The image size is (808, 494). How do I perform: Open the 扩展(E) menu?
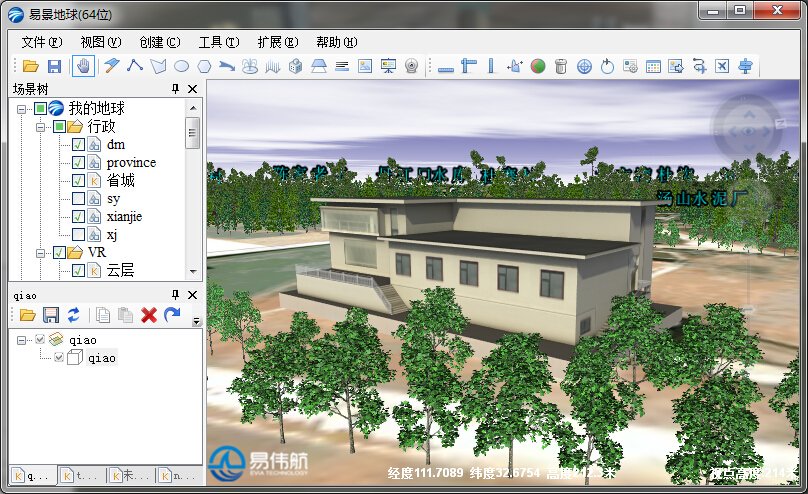278,42
